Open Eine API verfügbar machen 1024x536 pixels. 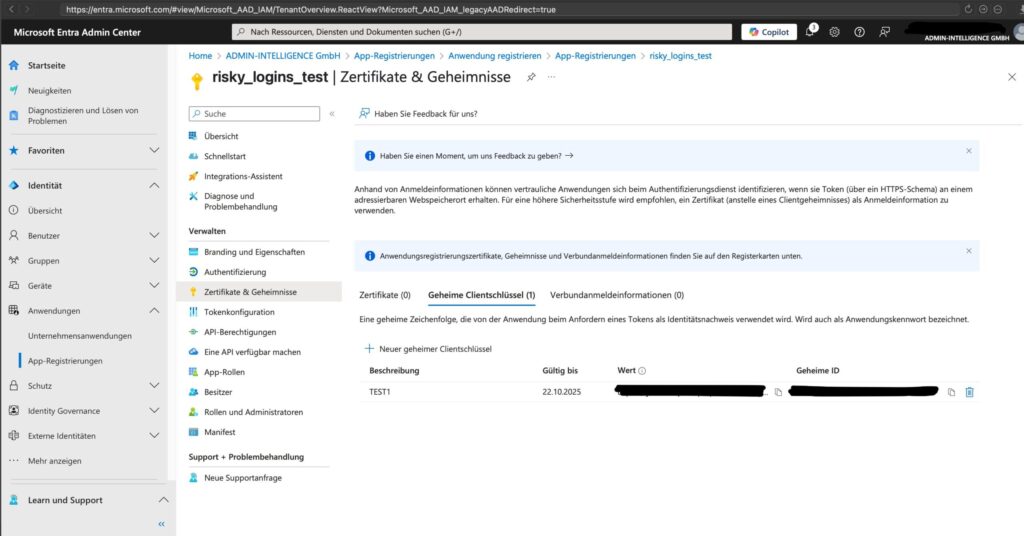(x=252, y=352)
